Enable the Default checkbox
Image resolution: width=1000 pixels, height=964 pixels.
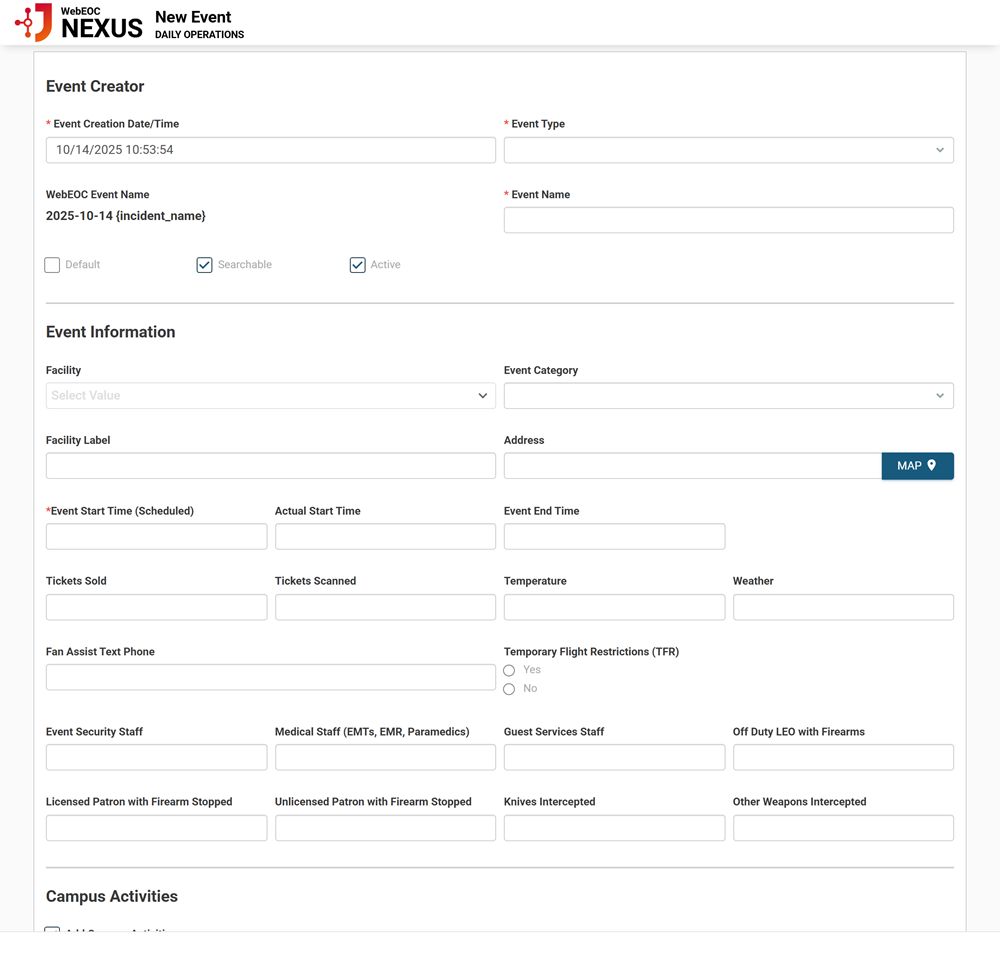[x=51, y=264]
